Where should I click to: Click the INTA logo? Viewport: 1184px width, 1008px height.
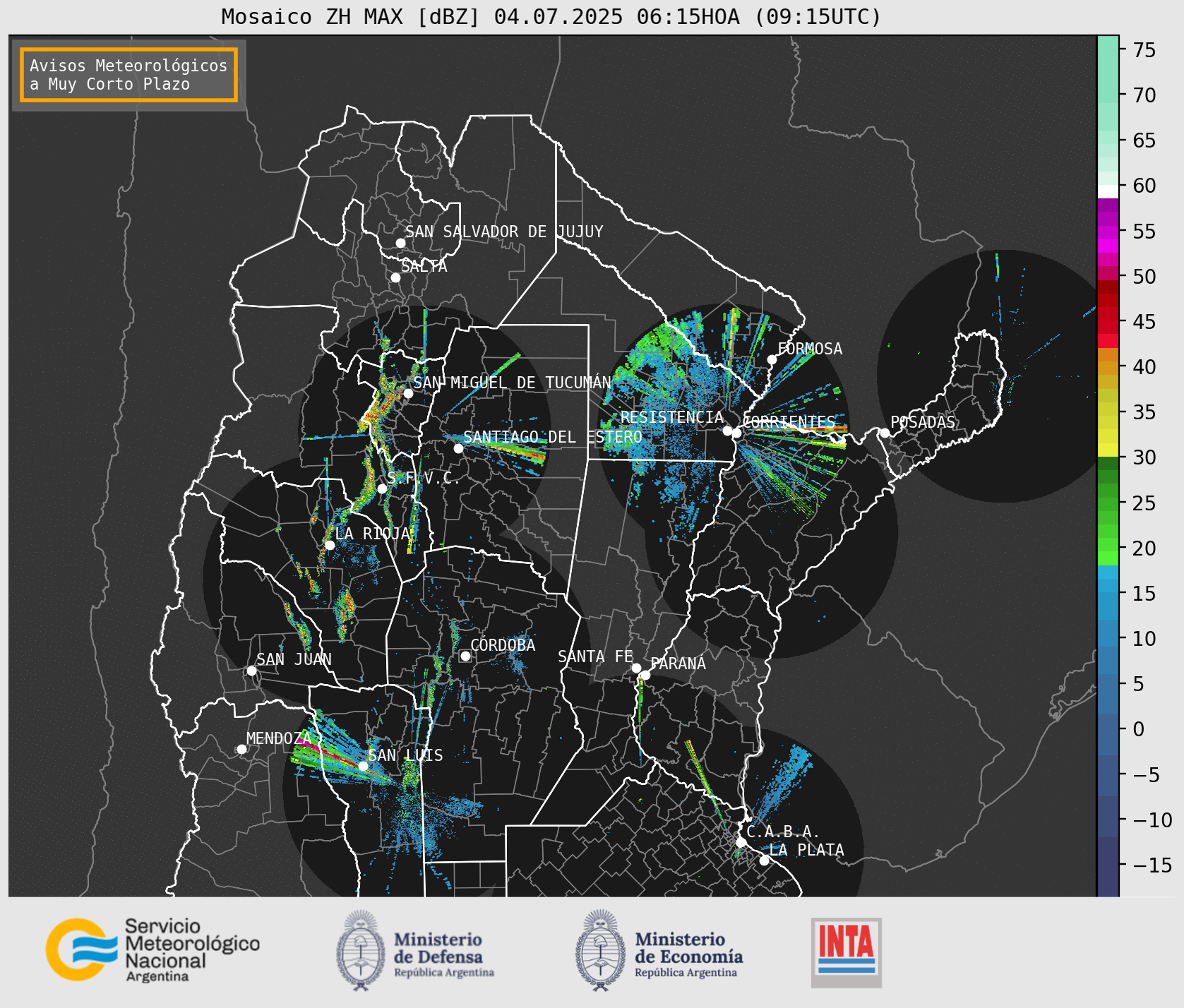tap(847, 952)
